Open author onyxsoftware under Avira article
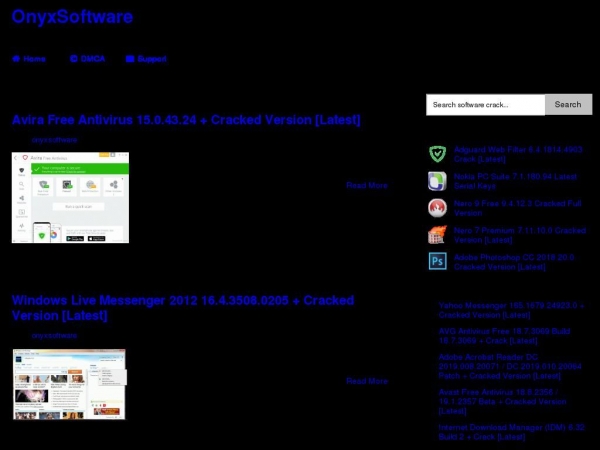 [x=54, y=140]
